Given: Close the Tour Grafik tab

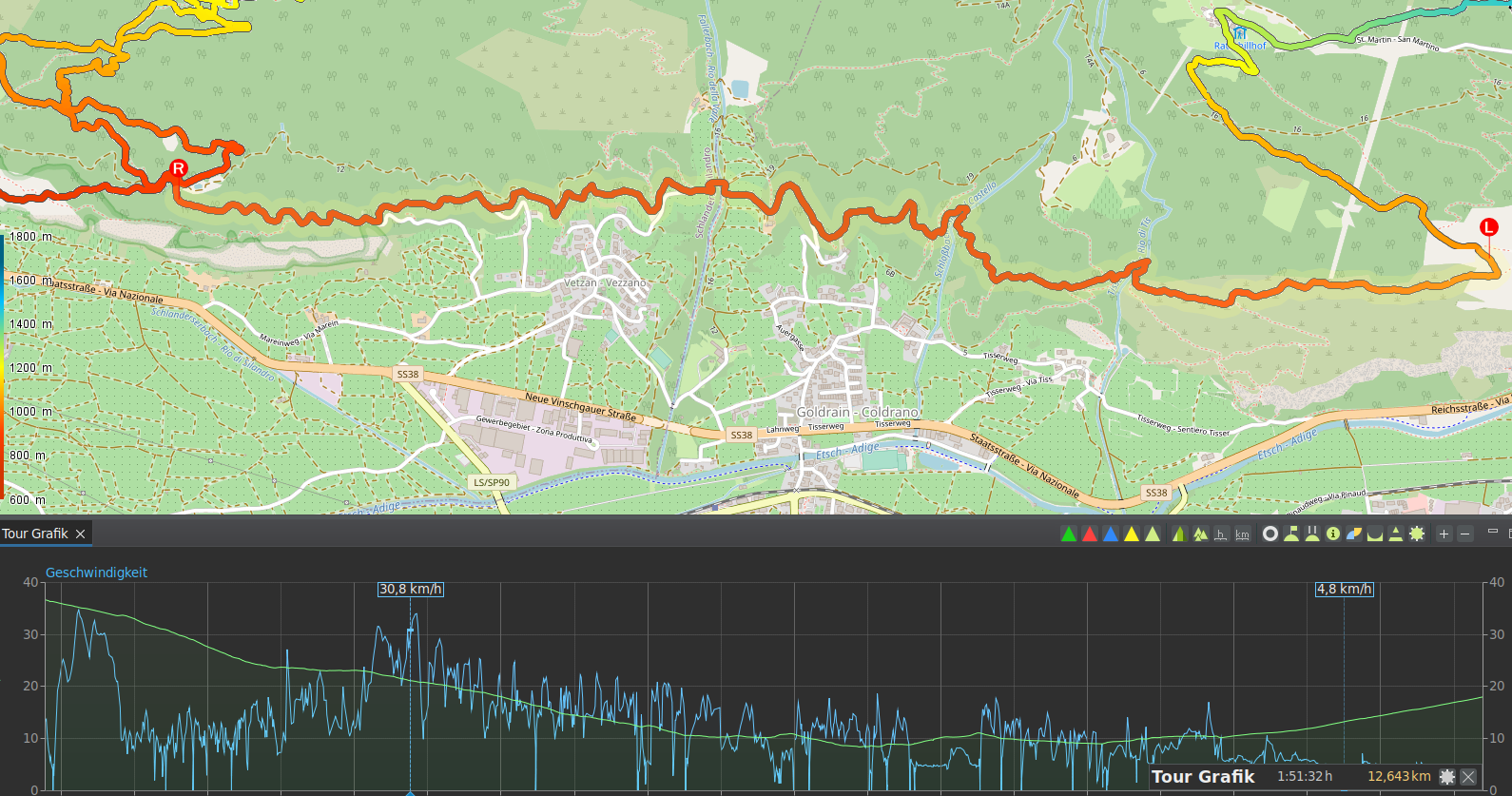Looking at the screenshot, I should click(x=81, y=534).
